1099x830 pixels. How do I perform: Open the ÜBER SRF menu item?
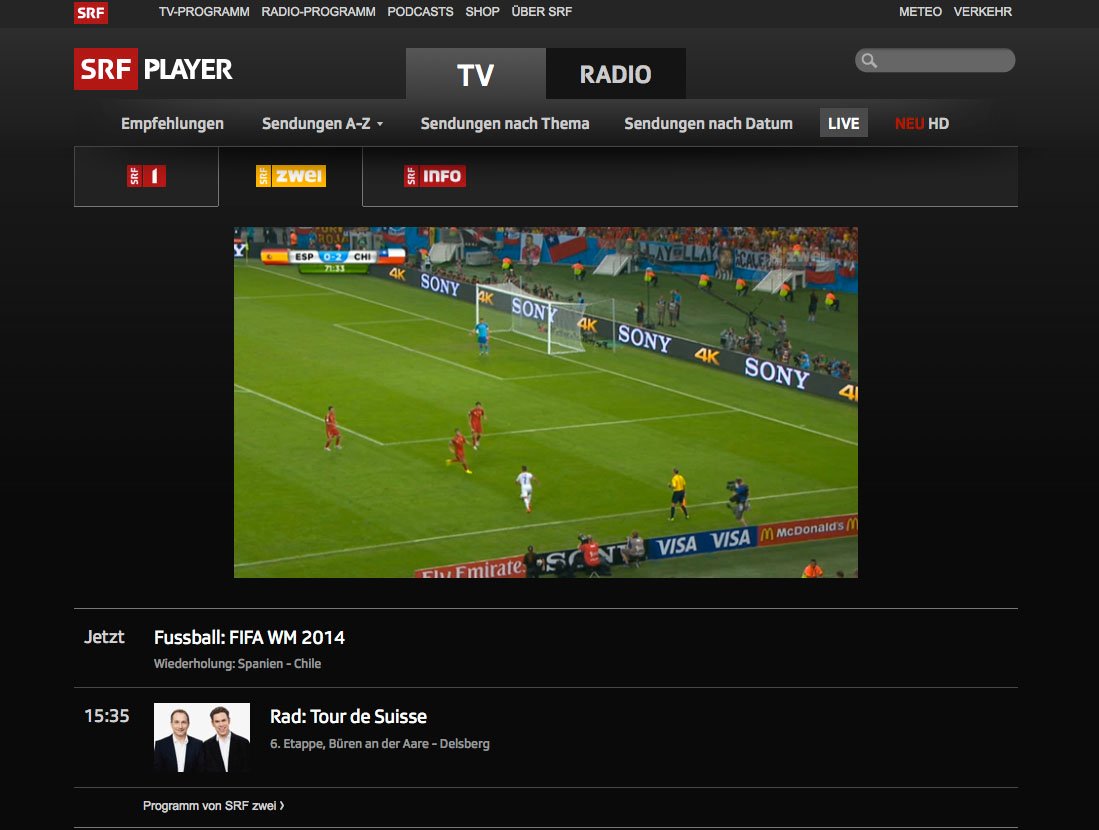tap(542, 12)
